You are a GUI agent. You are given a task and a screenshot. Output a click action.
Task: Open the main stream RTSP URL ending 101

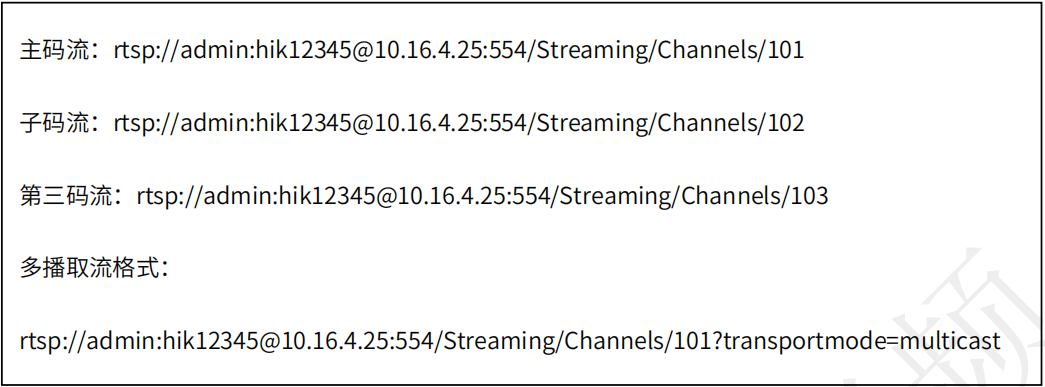[x=459, y=51]
